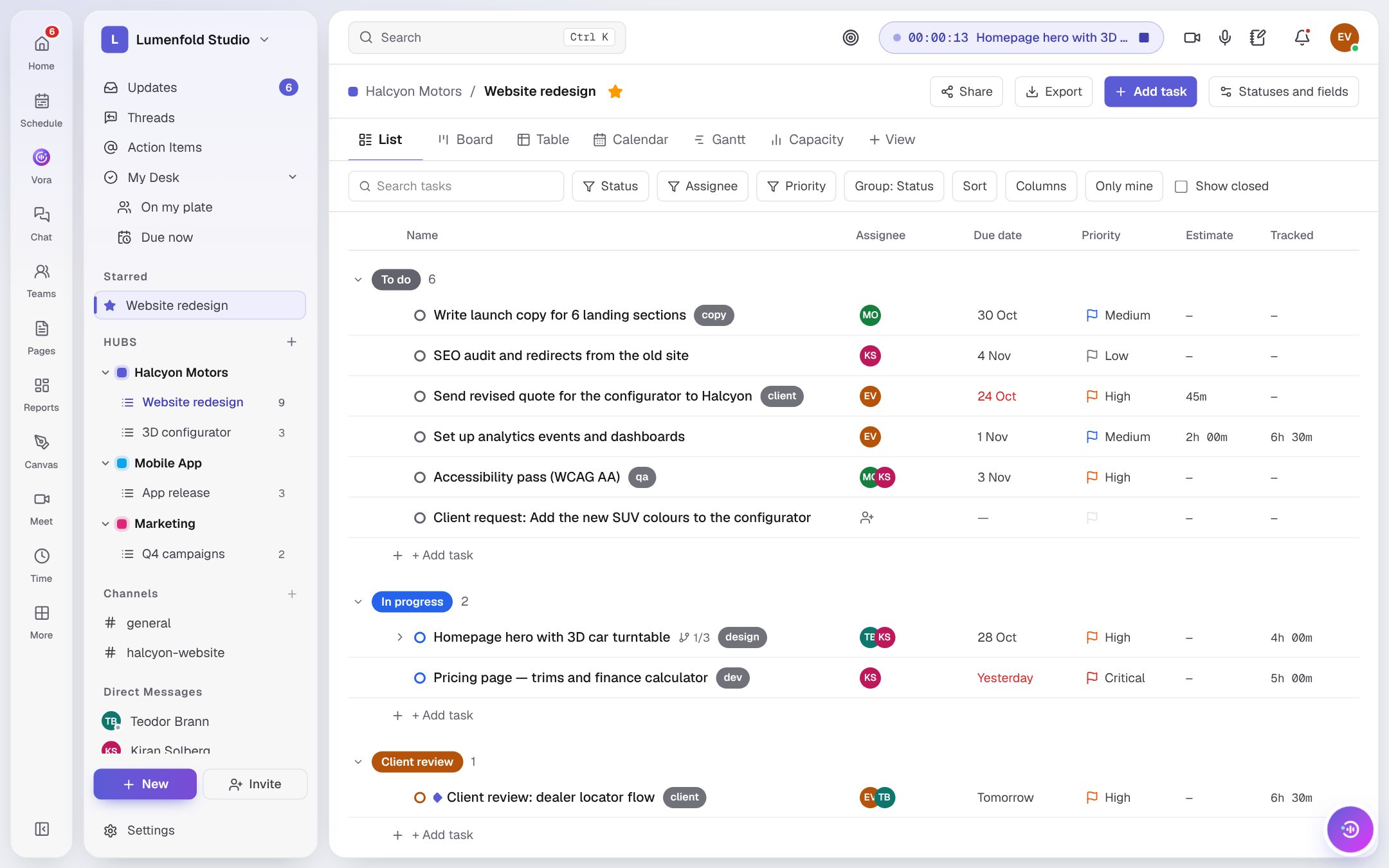Click the microphone icon in the top bar
The height and width of the screenshot is (868, 1389).
click(1225, 37)
